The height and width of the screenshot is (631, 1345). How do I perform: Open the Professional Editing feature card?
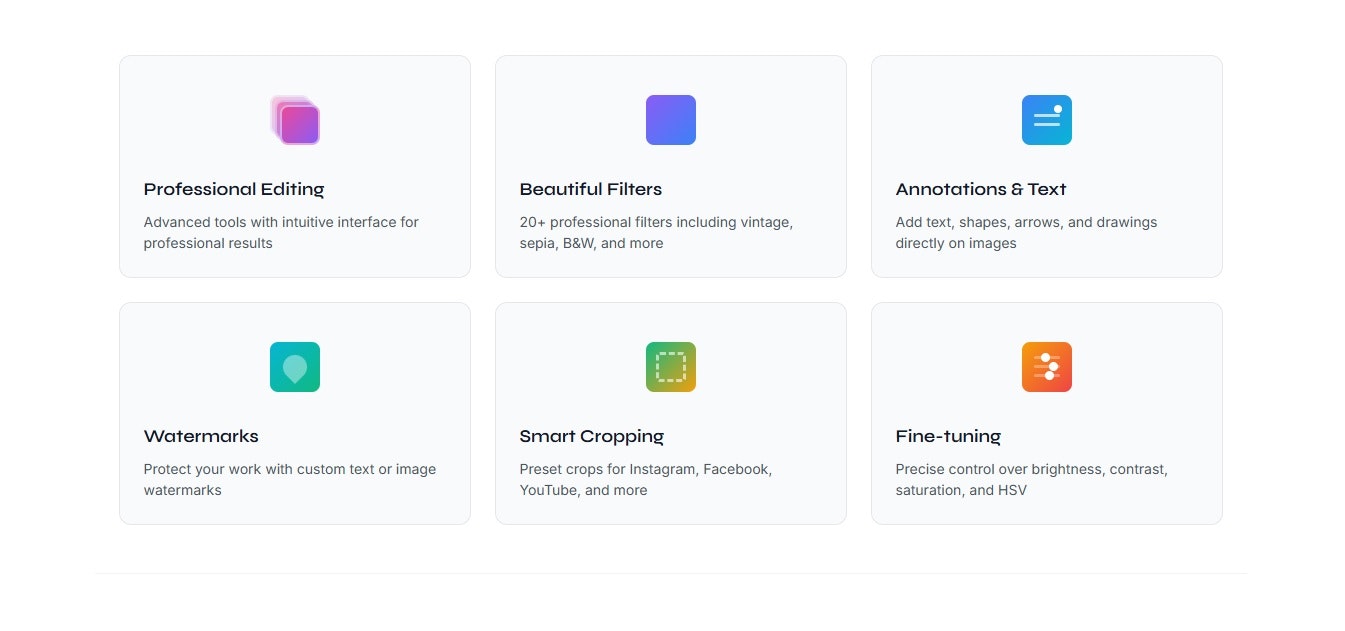[295, 166]
